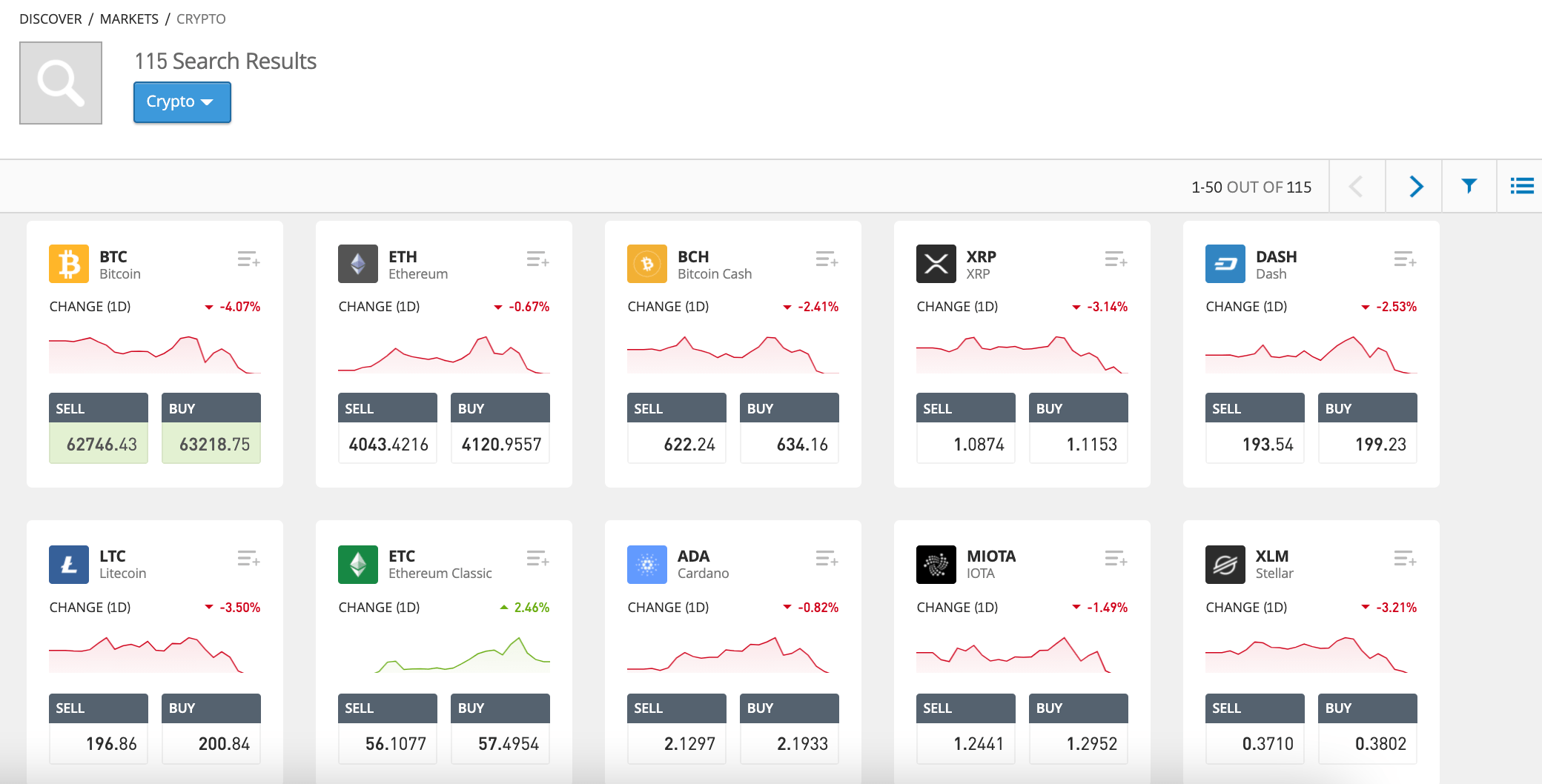Click BTC change value -4.07%
1542x784 pixels.
(239, 307)
